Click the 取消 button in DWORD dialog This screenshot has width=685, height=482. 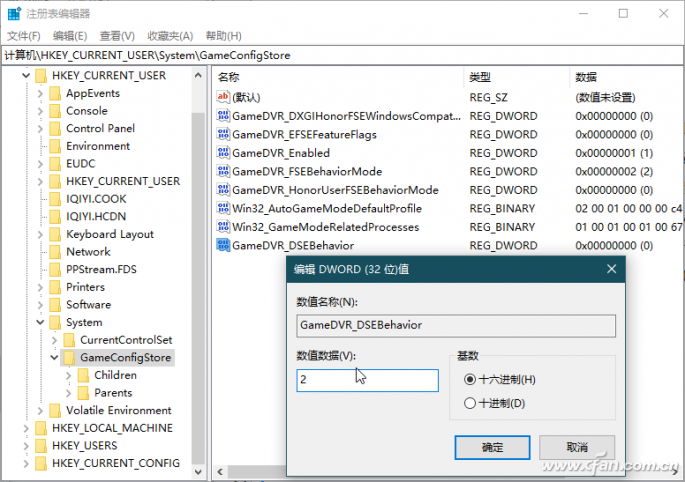tap(577, 447)
